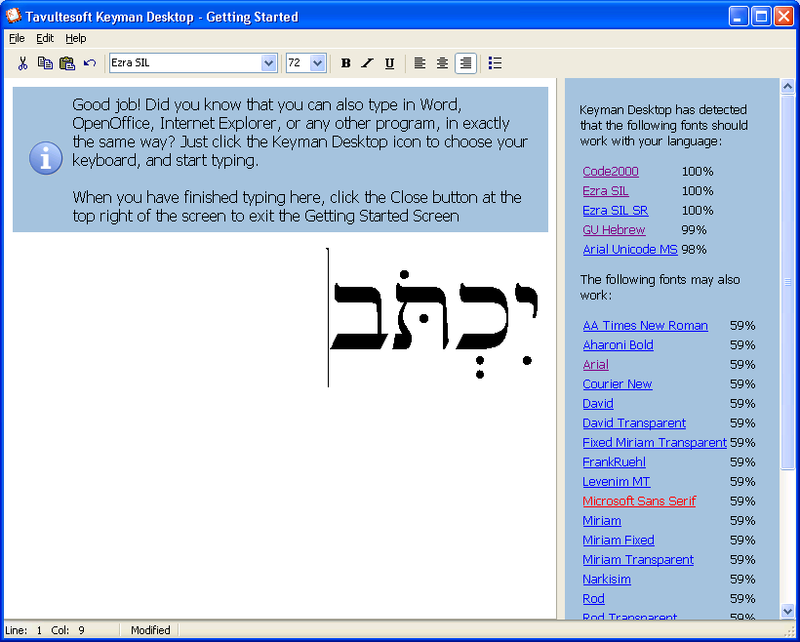Click the Copy icon in toolbar

(45, 63)
